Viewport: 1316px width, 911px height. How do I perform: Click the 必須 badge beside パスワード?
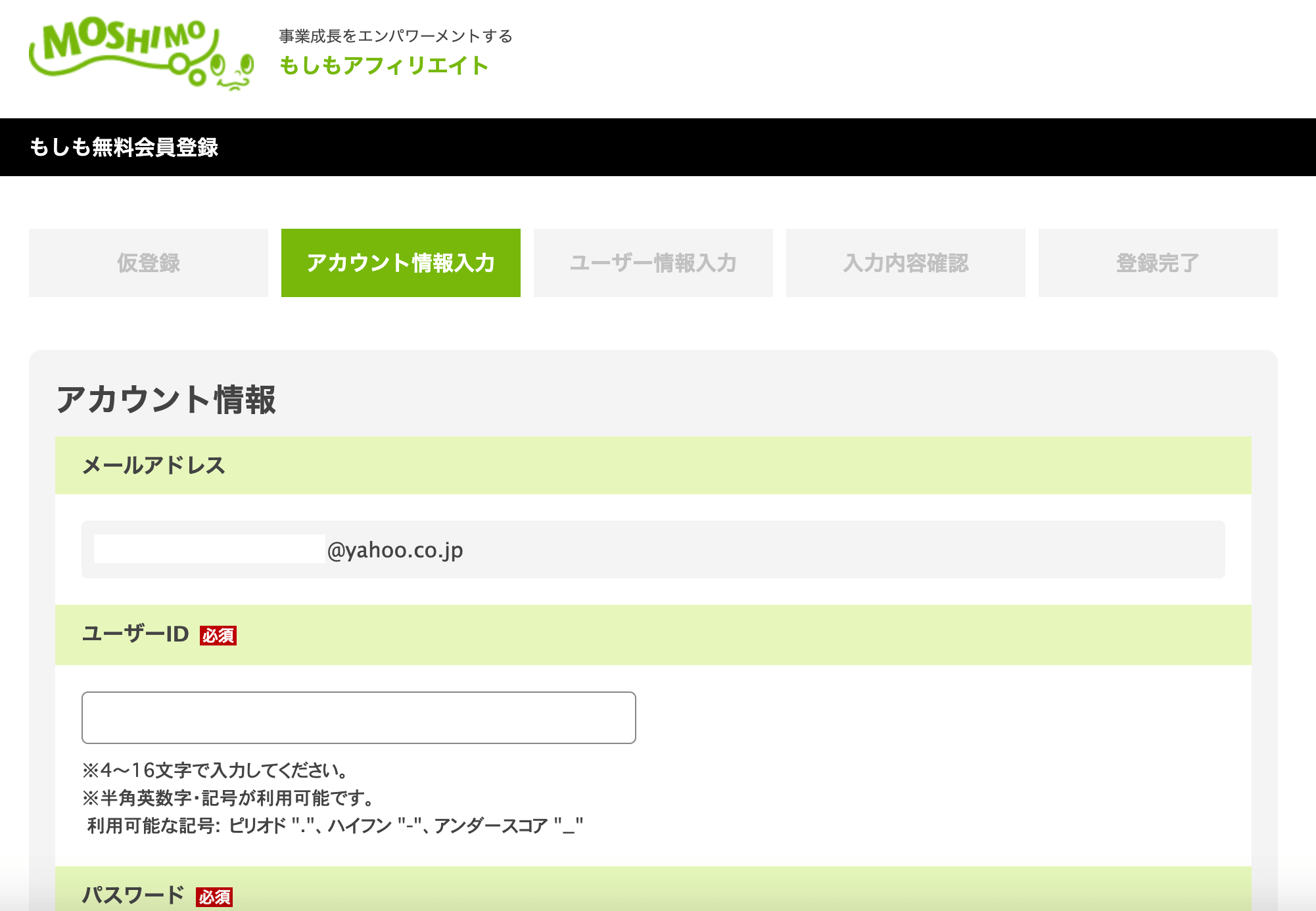pyautogui.click(x=214, y=897)
